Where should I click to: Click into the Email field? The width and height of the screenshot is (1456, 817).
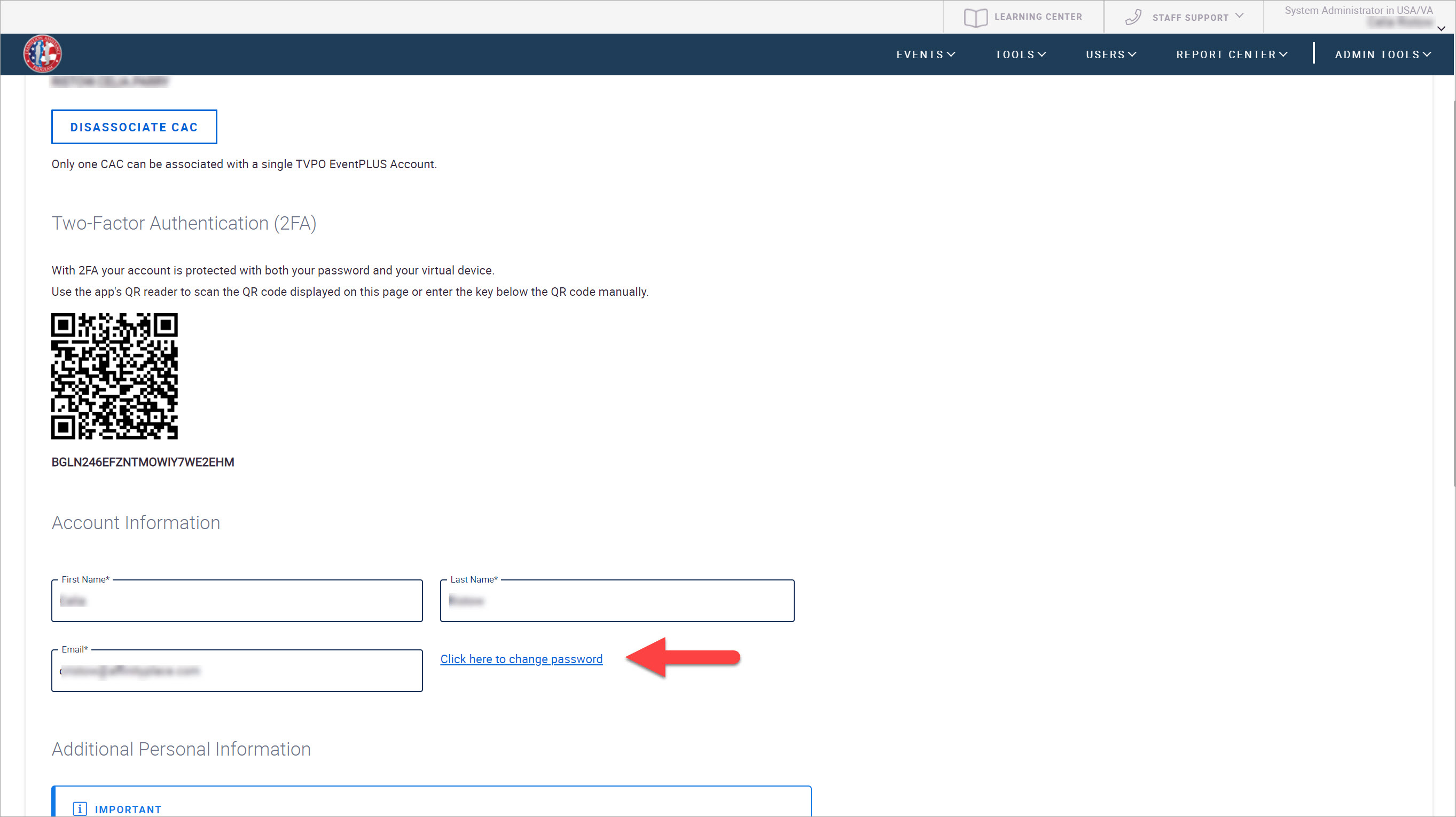[237, 671]
